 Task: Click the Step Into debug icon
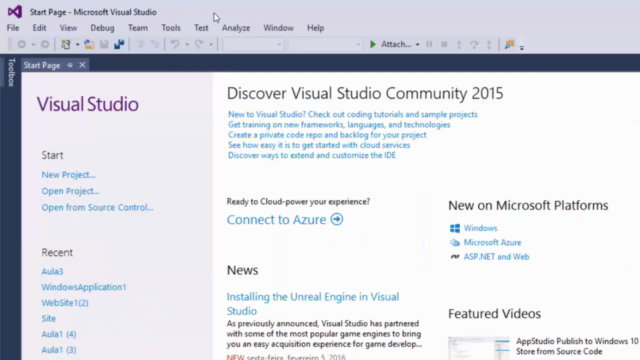(459, 44)
